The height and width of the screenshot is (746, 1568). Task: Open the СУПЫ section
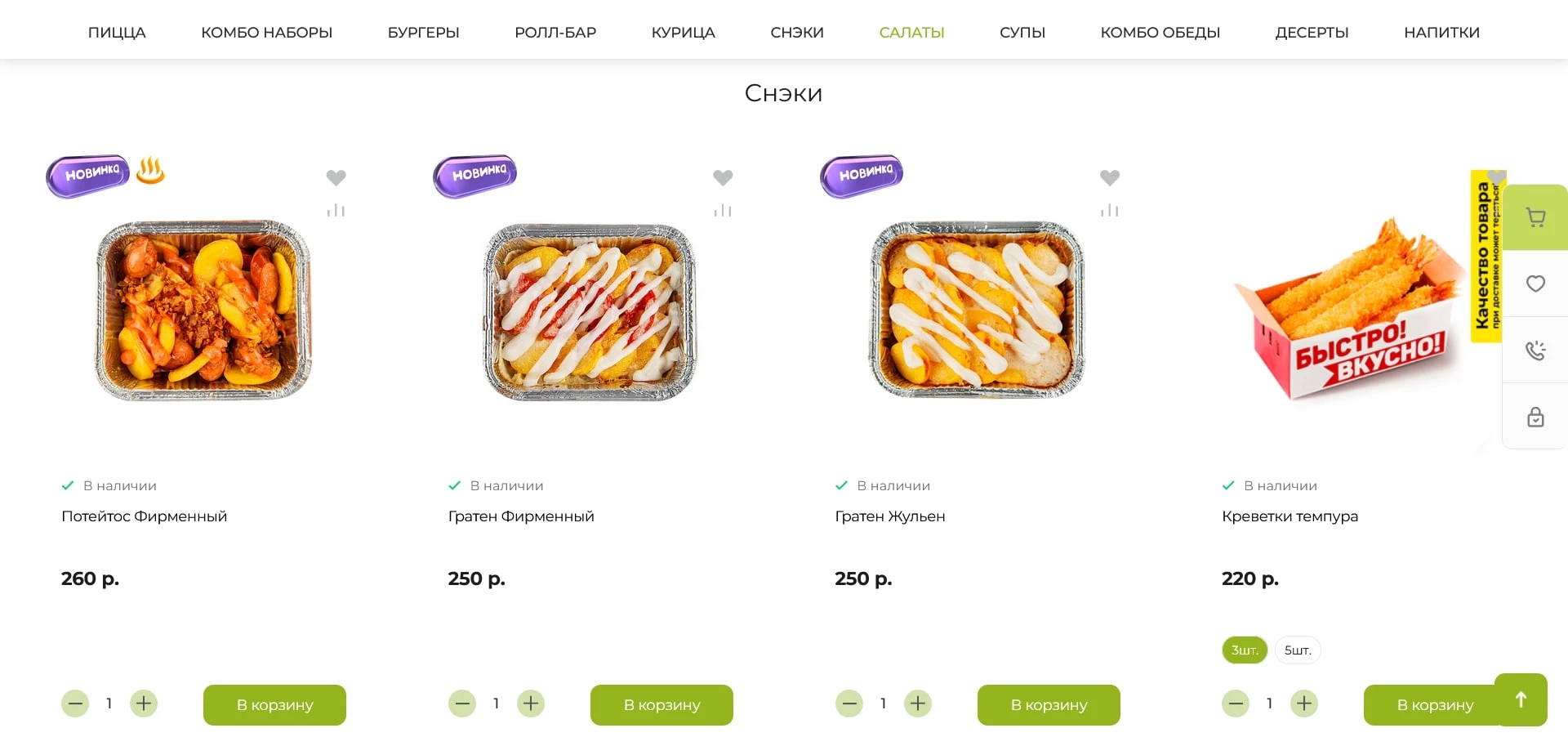[1022, 33]
